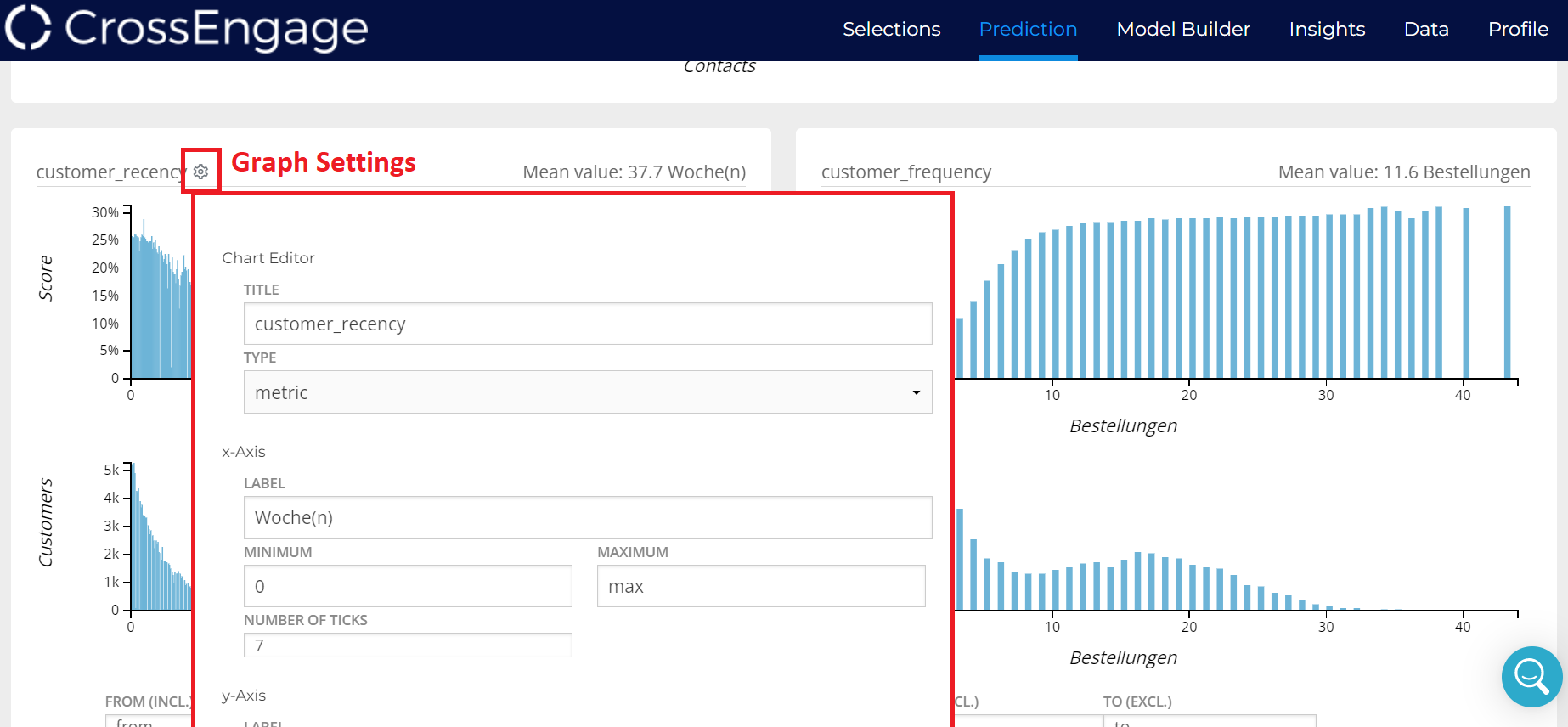The height and width of the screenshot is (727, 1568).
Task: Click the chart TITLE input field
Action: (x=587, y=324)
